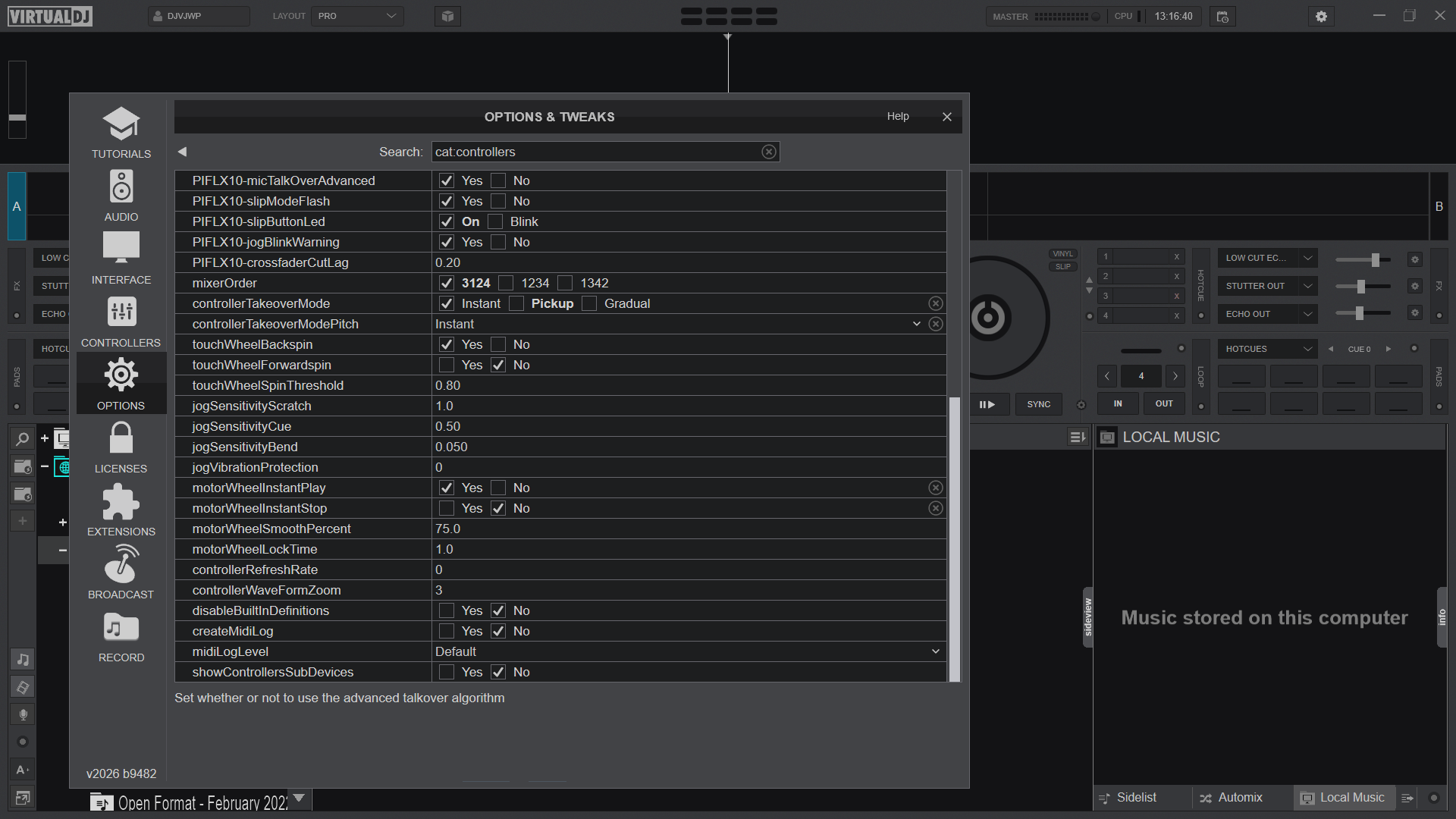Click the clock calendar icon in title bar

(x=1222, y=16)
